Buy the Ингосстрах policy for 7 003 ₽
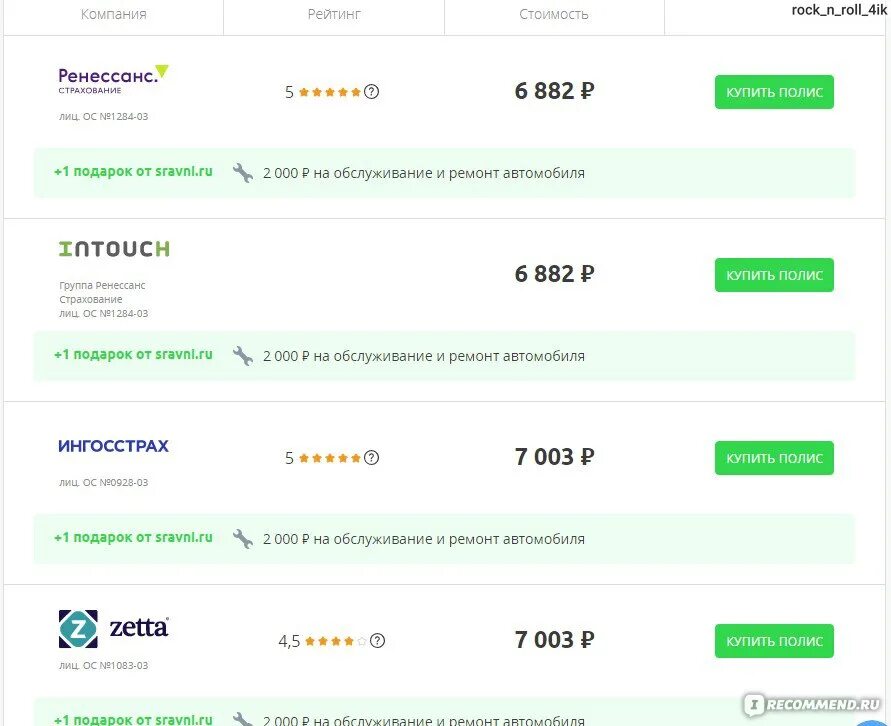 (x=774, y=458)
